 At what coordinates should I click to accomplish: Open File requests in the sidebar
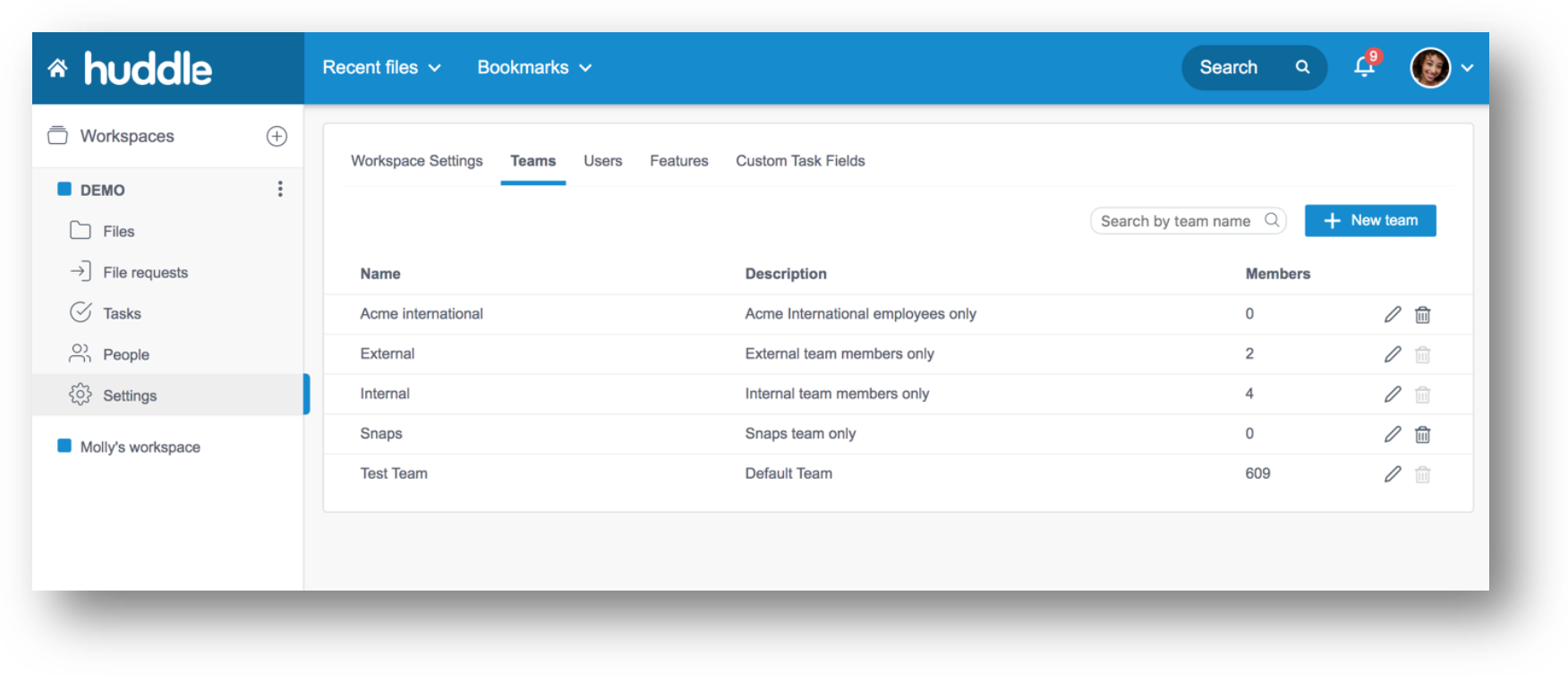(x=145, y=272)
